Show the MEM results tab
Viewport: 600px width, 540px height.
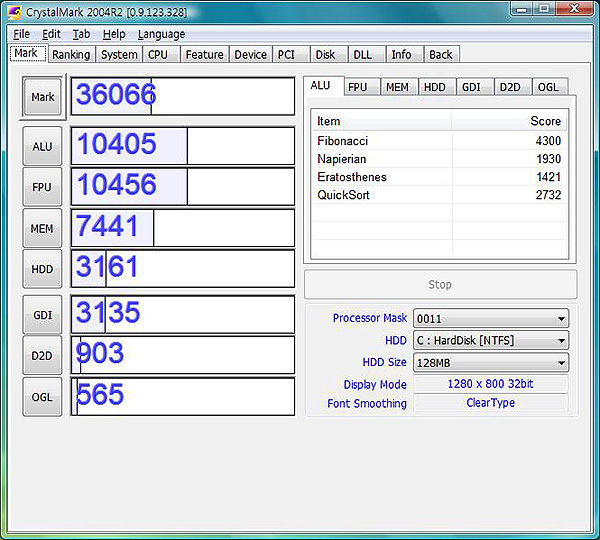tap(399, 87)
